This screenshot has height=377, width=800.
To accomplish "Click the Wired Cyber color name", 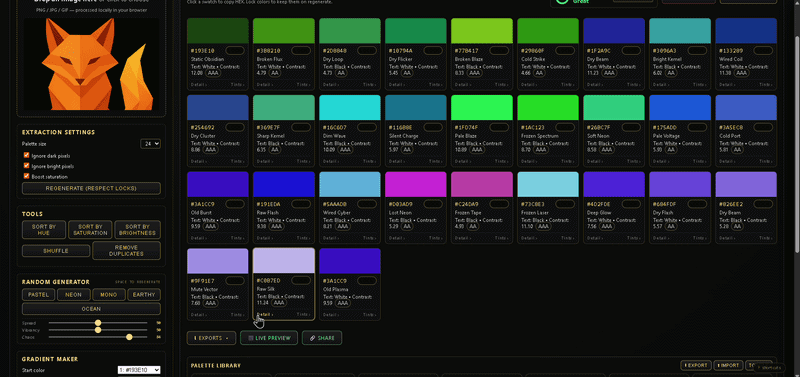I will [335, 213].
